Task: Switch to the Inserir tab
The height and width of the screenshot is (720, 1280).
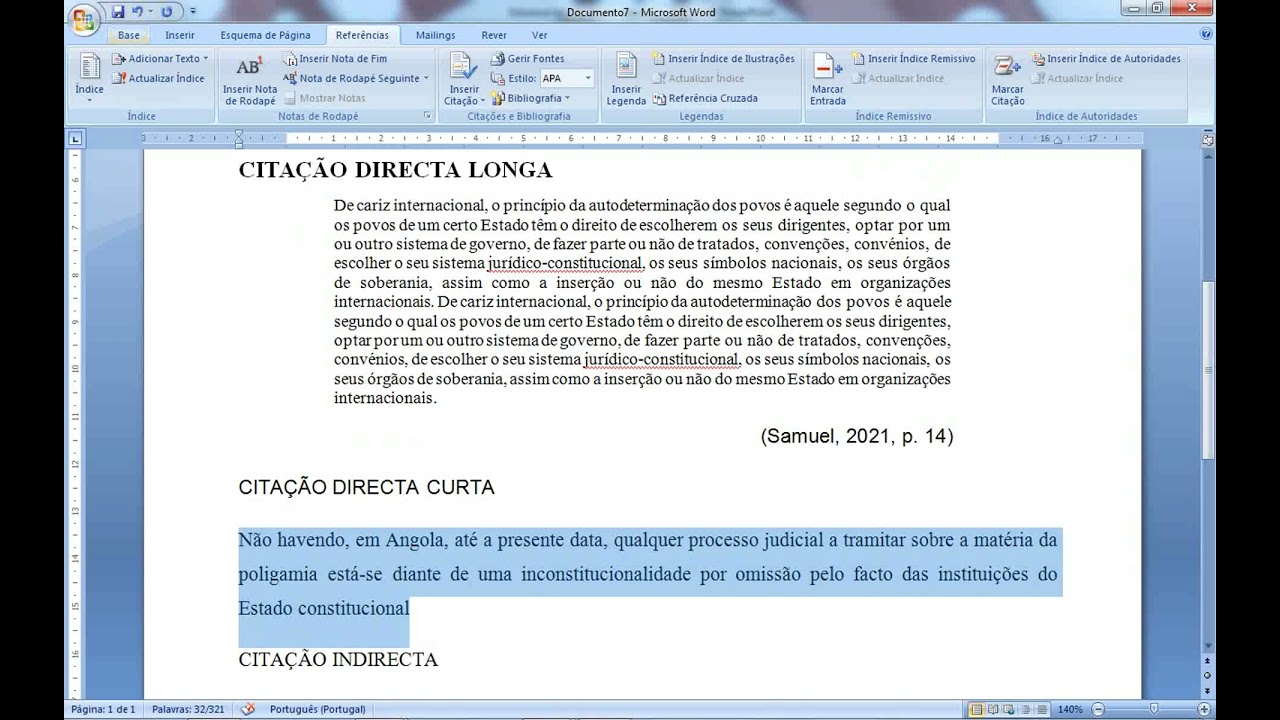Action: 180,35
